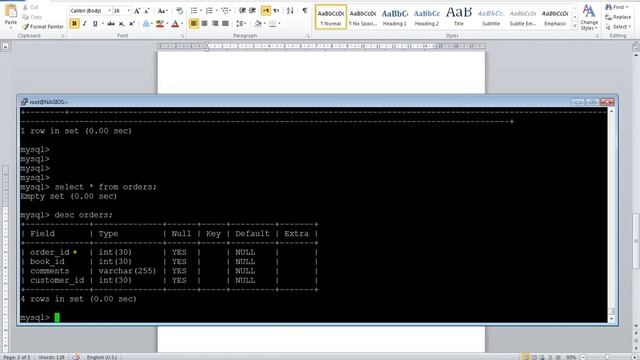640x360 pixels.
Task: Click the Increase Indent icon
Action: [x=253, y=11]
